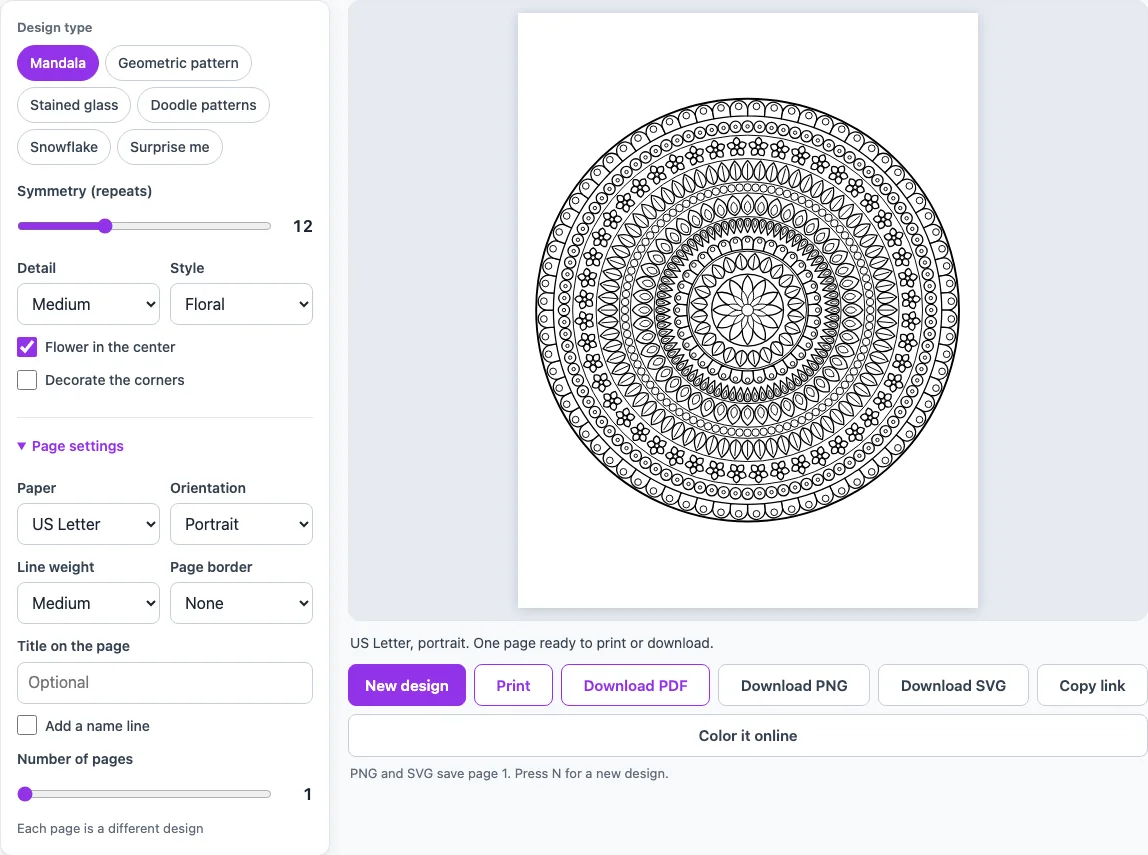
Task: Select the Mandala design type
Action: click(x=58, y=63)
